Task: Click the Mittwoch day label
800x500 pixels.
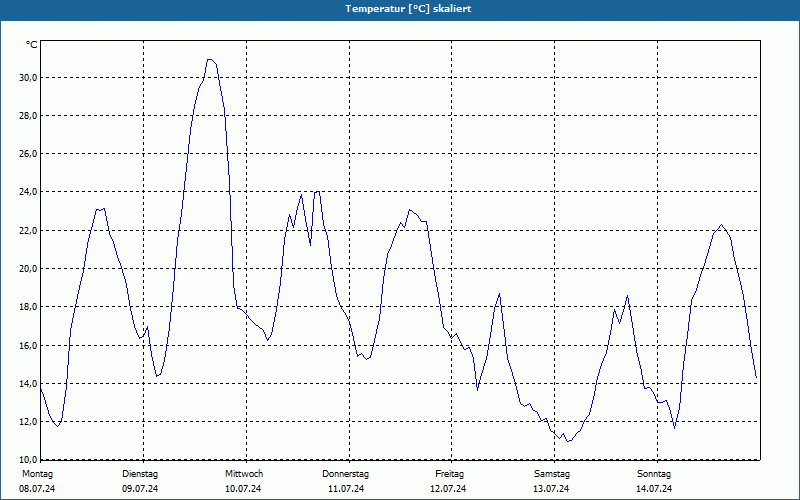Action: coord(244,474)
